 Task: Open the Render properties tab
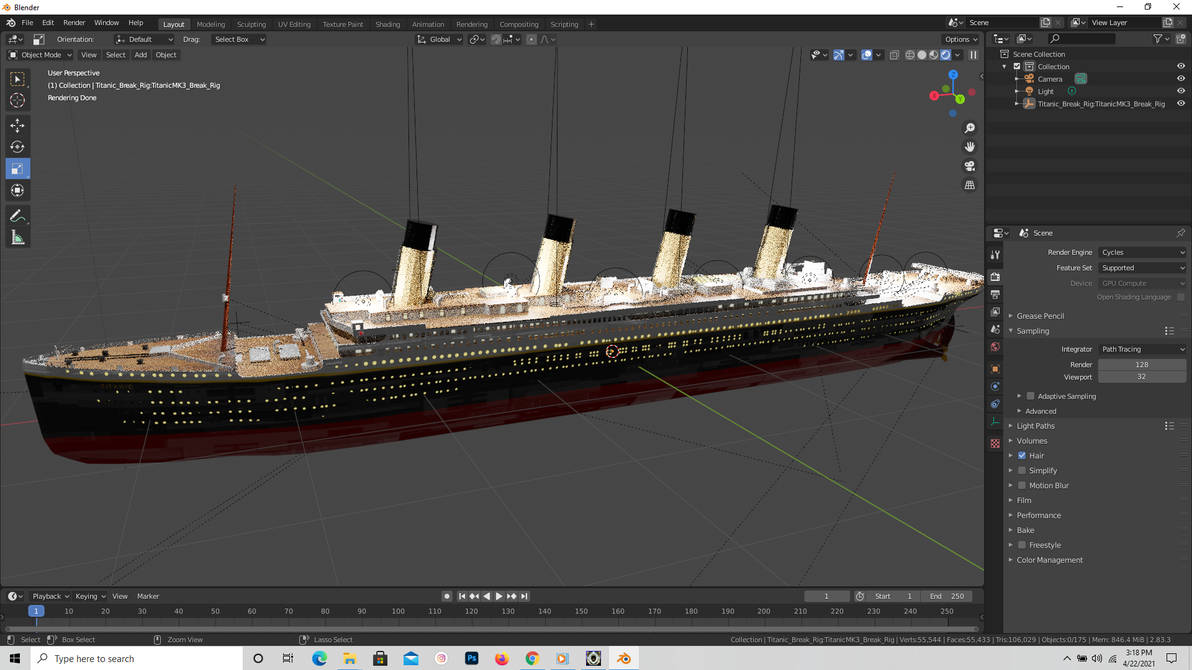(995, 276)
